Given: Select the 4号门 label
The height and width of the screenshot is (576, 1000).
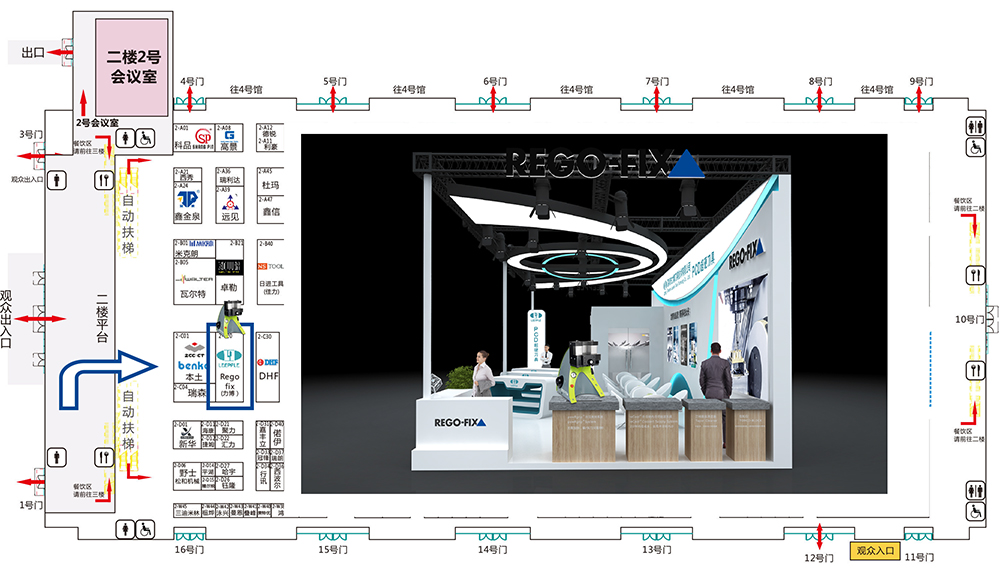Looking at the screenshot, I should point(192,82).
